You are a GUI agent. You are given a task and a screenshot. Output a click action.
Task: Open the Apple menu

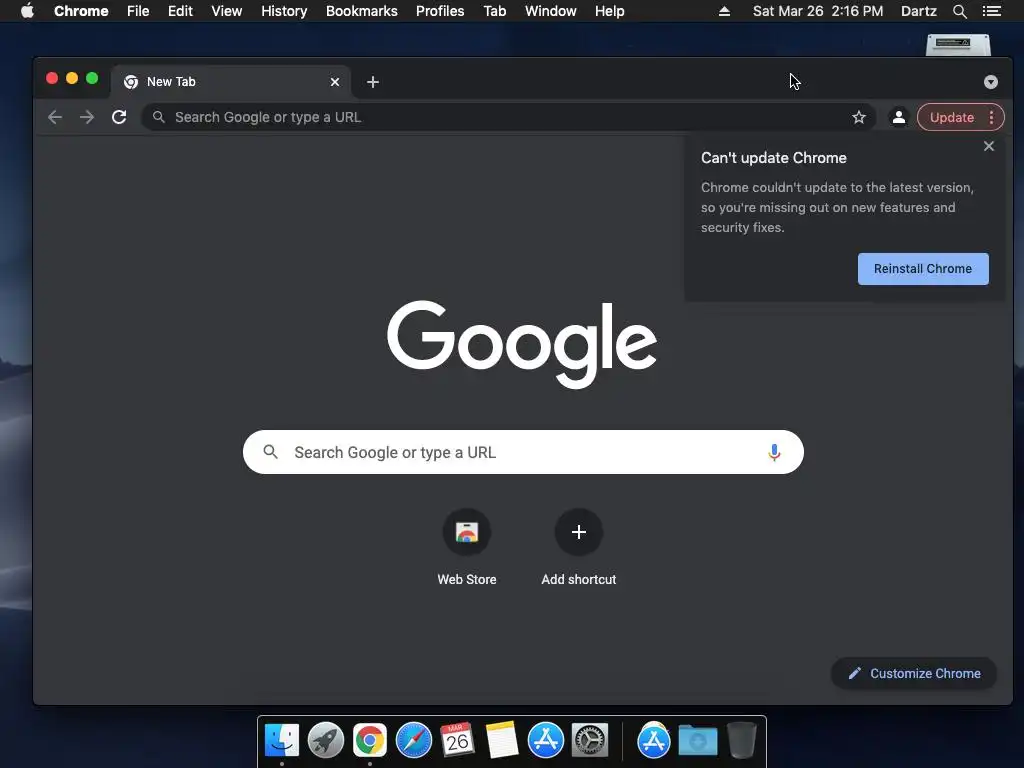(27, 11)
